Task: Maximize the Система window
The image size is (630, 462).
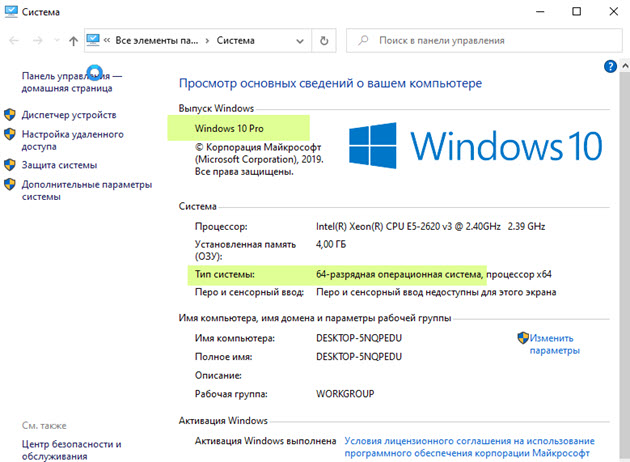Action: 577,11
